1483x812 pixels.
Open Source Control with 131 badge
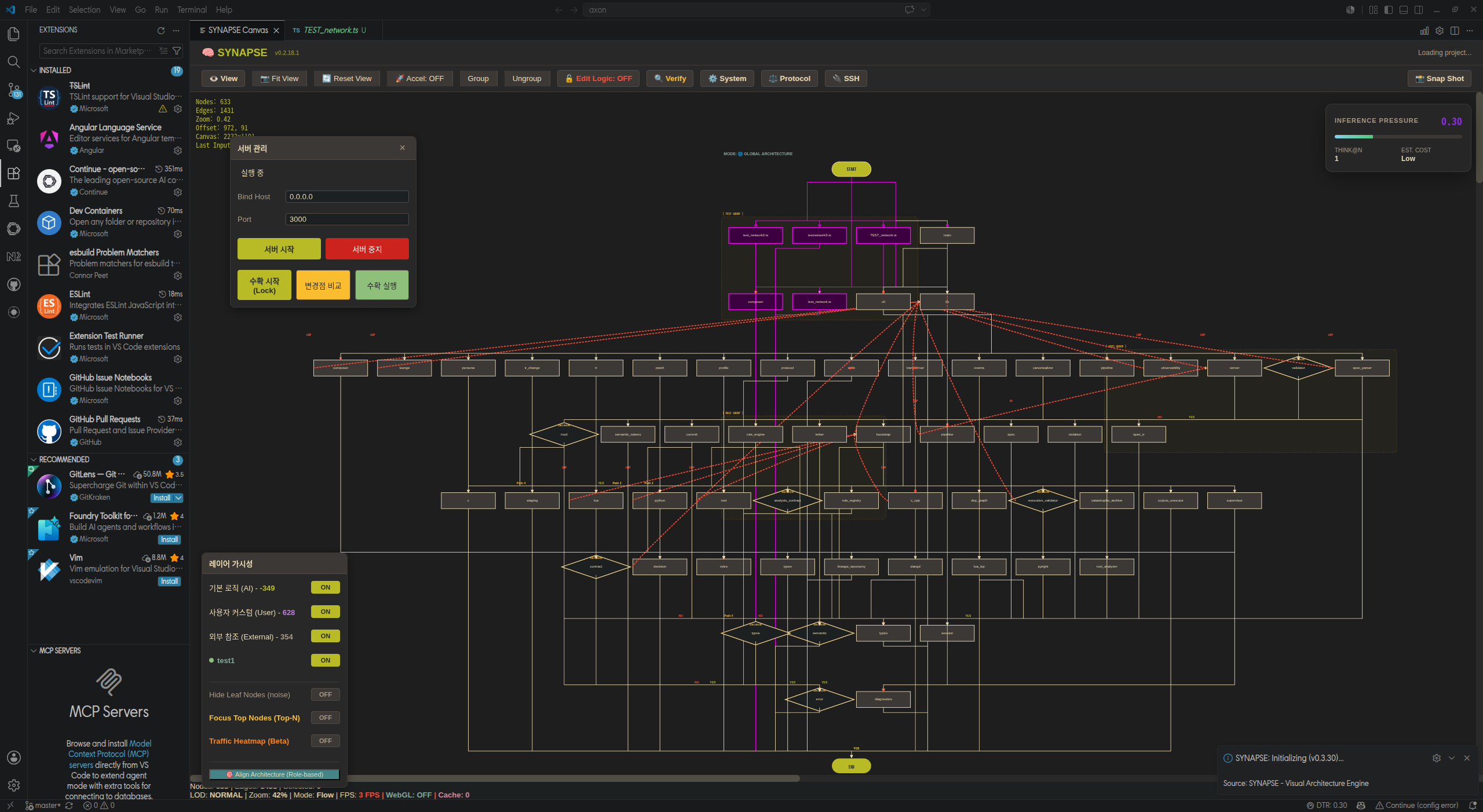[13, 90]
